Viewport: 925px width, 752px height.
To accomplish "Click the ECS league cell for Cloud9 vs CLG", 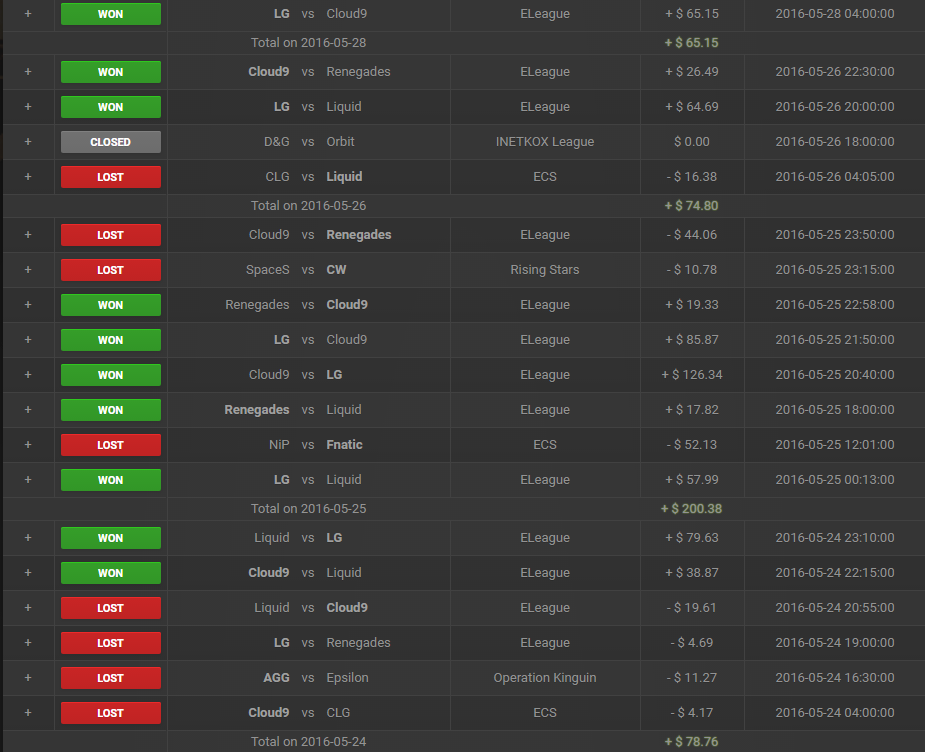I will [545, 712].
